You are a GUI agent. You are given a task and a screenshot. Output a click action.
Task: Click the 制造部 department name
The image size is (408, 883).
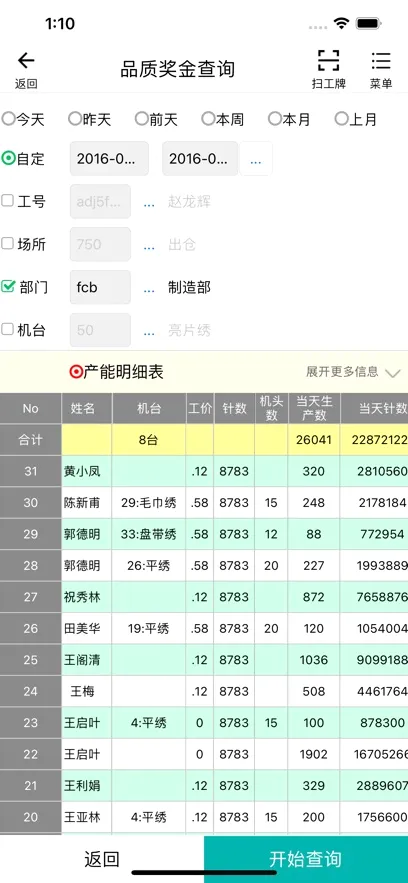point(189,287)
